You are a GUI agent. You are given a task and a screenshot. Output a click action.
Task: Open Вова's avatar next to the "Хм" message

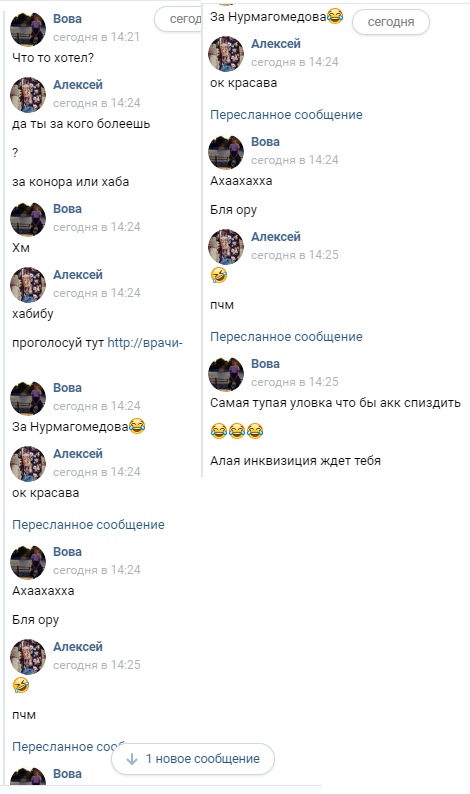[28, 218]
